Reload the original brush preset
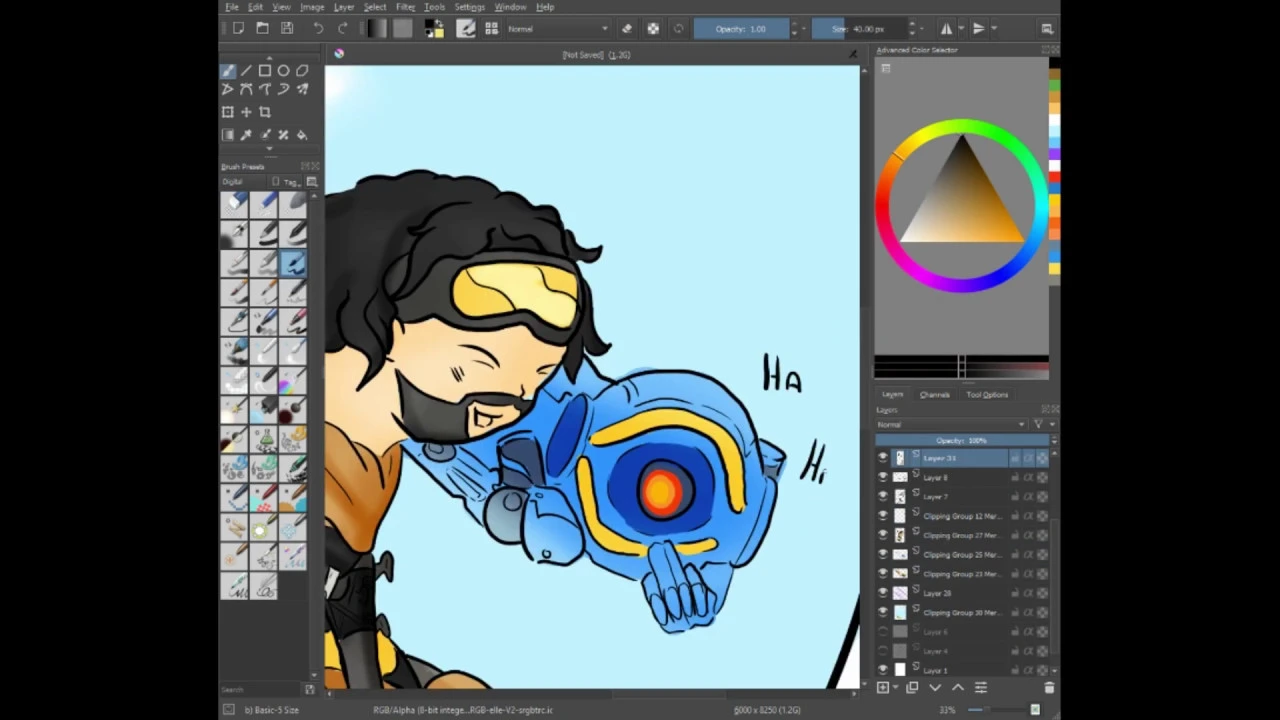The height and width of the screenshot is (720, 1280). pyautogui.click(x=678, y=29)
